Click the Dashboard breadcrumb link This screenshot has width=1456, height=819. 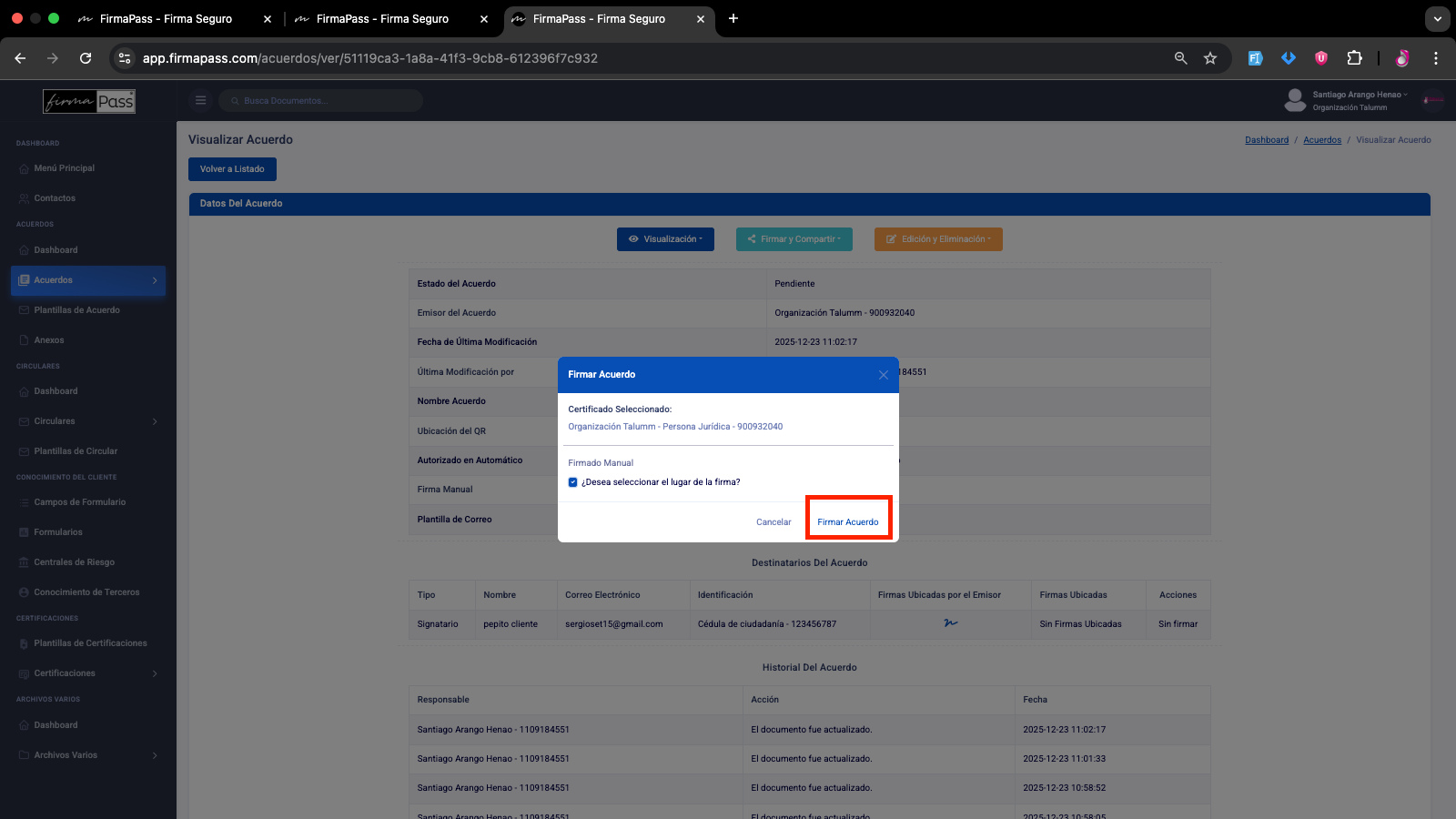(x=1267, y=140)
